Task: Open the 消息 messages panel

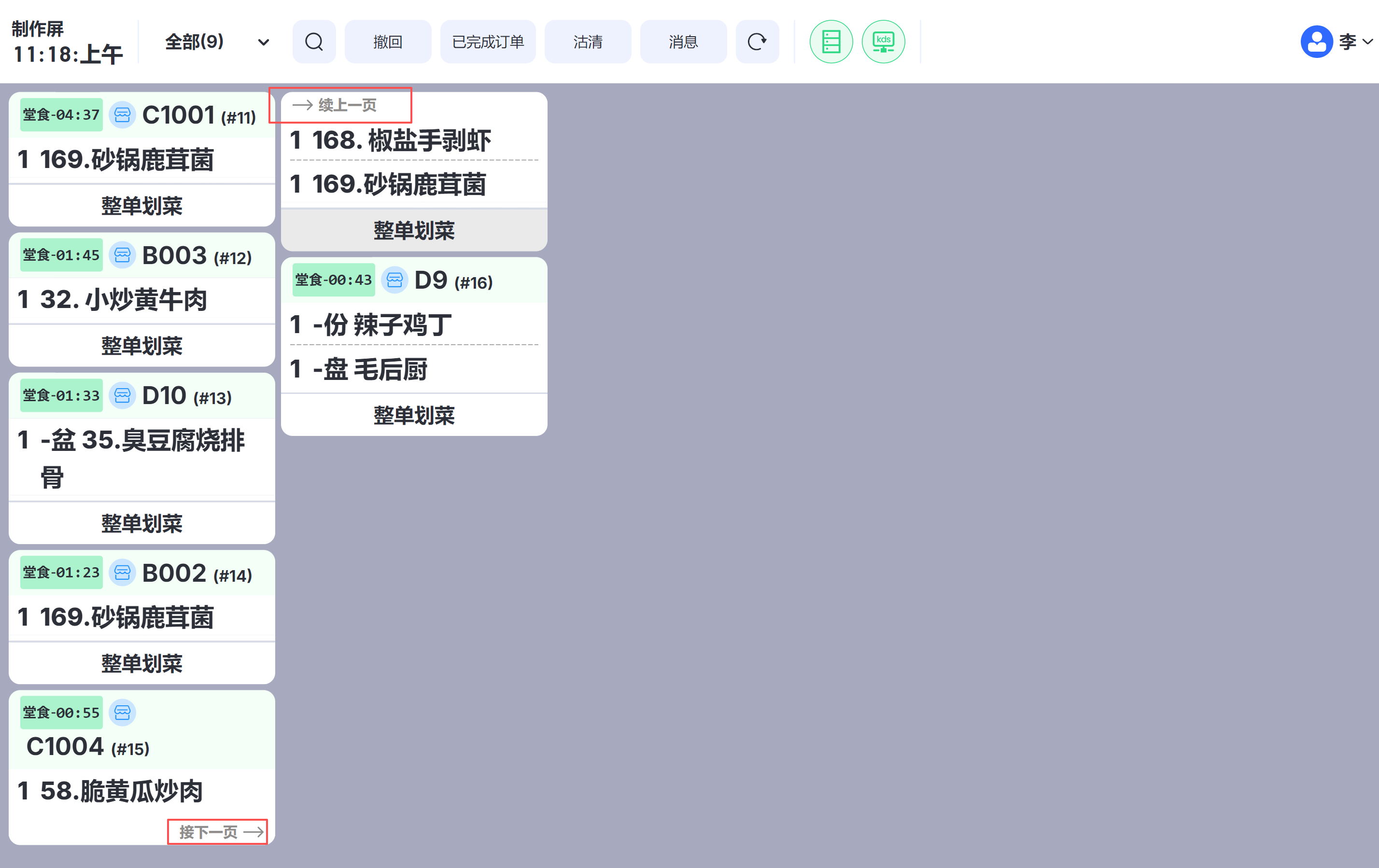Action: [683, 42]
